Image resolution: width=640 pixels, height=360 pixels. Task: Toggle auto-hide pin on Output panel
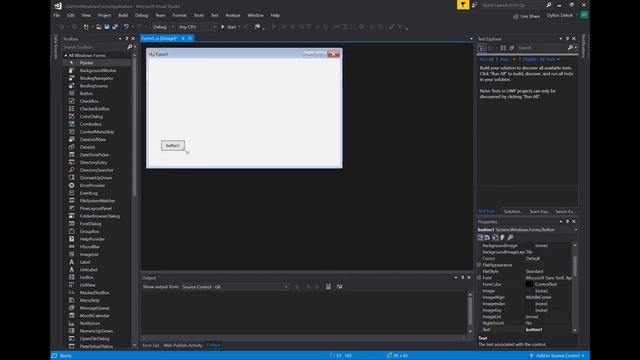click(x=462, y=278)
